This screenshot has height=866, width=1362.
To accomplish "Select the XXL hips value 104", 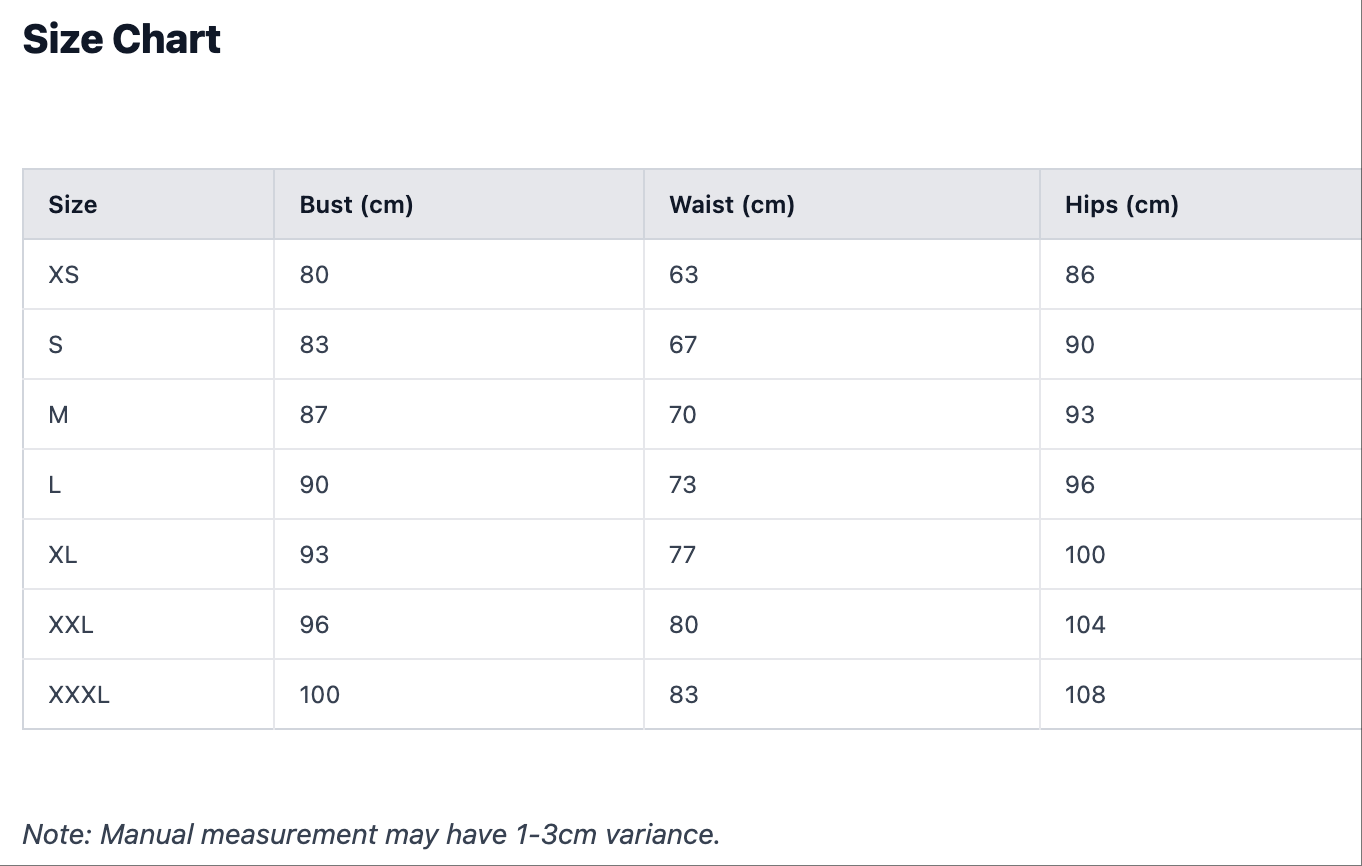I will point(1085,625).
